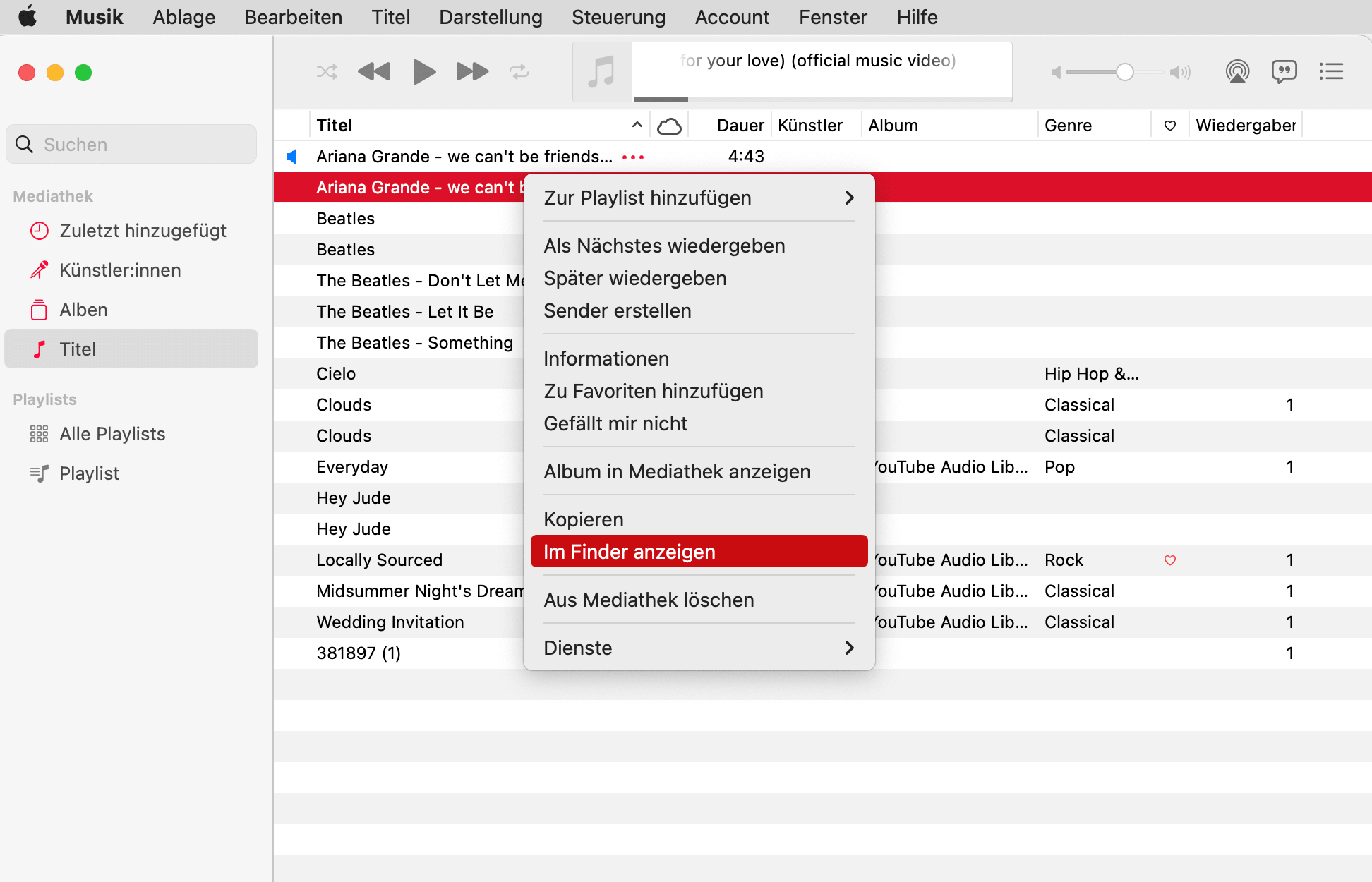Click the three-dots more options on playing track
Screen dimensions: 1372x882
(x=633, y=157)
